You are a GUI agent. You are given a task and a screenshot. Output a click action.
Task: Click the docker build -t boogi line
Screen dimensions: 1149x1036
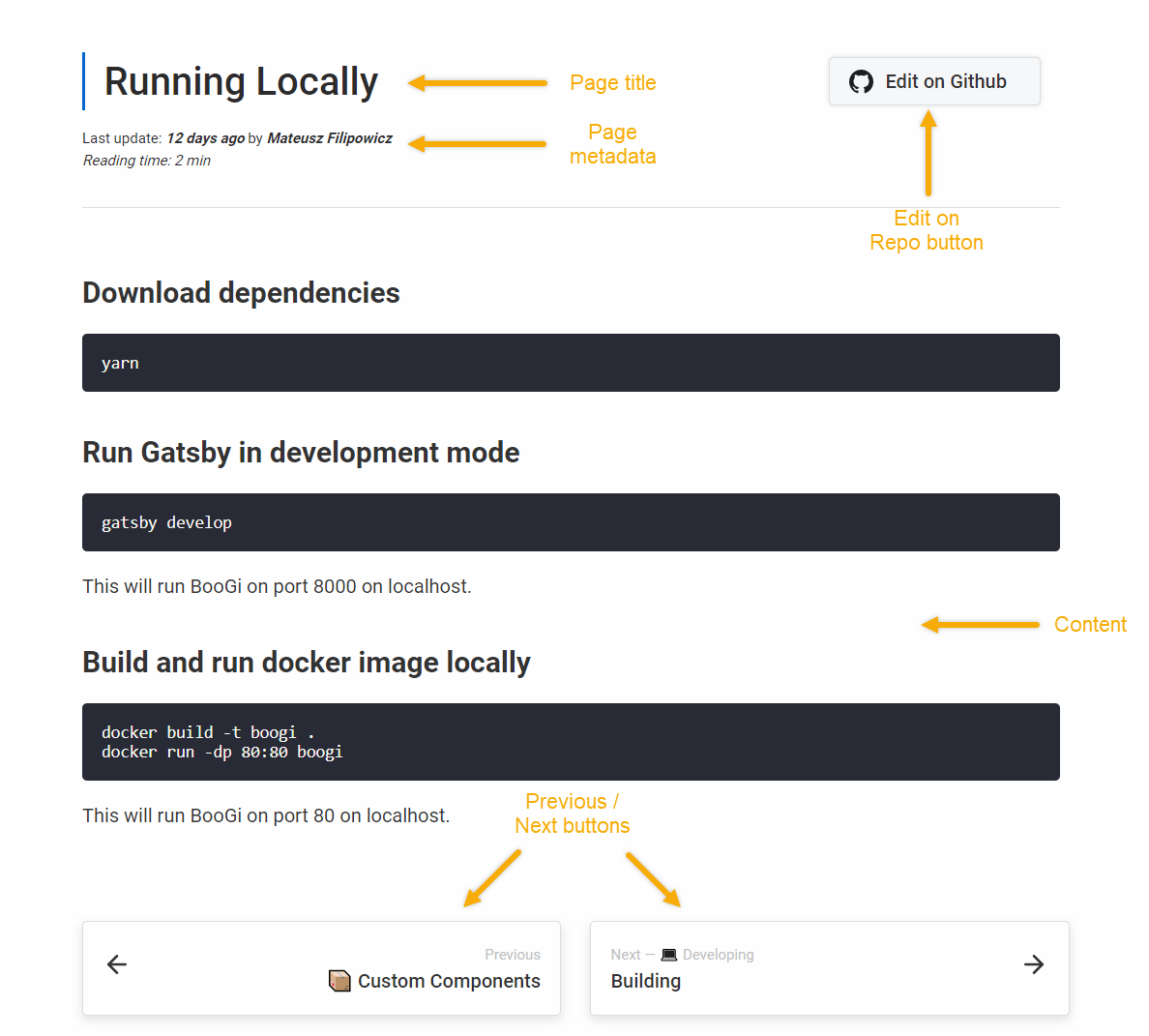click(x=208, y=732)
